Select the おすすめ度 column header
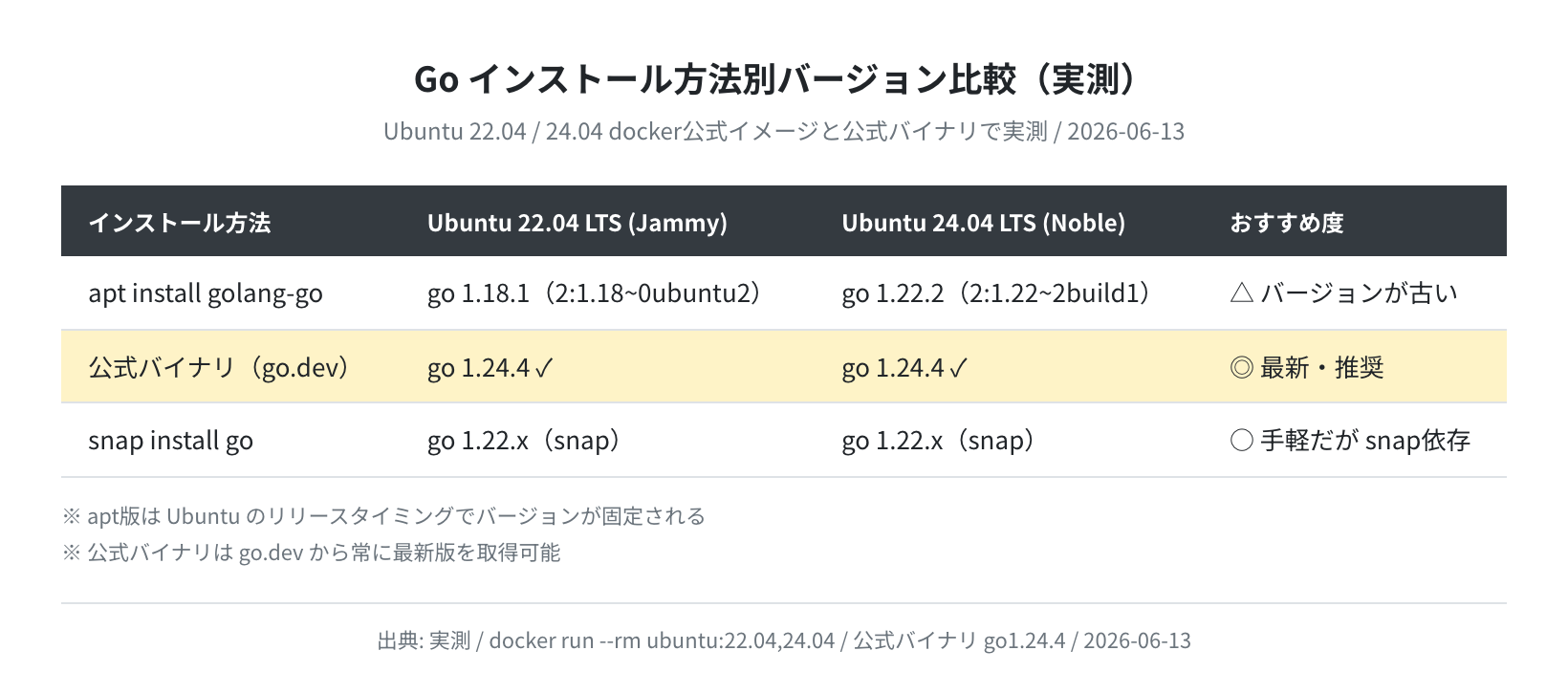Viewport: 1568px width, 694px height. 1287,223
